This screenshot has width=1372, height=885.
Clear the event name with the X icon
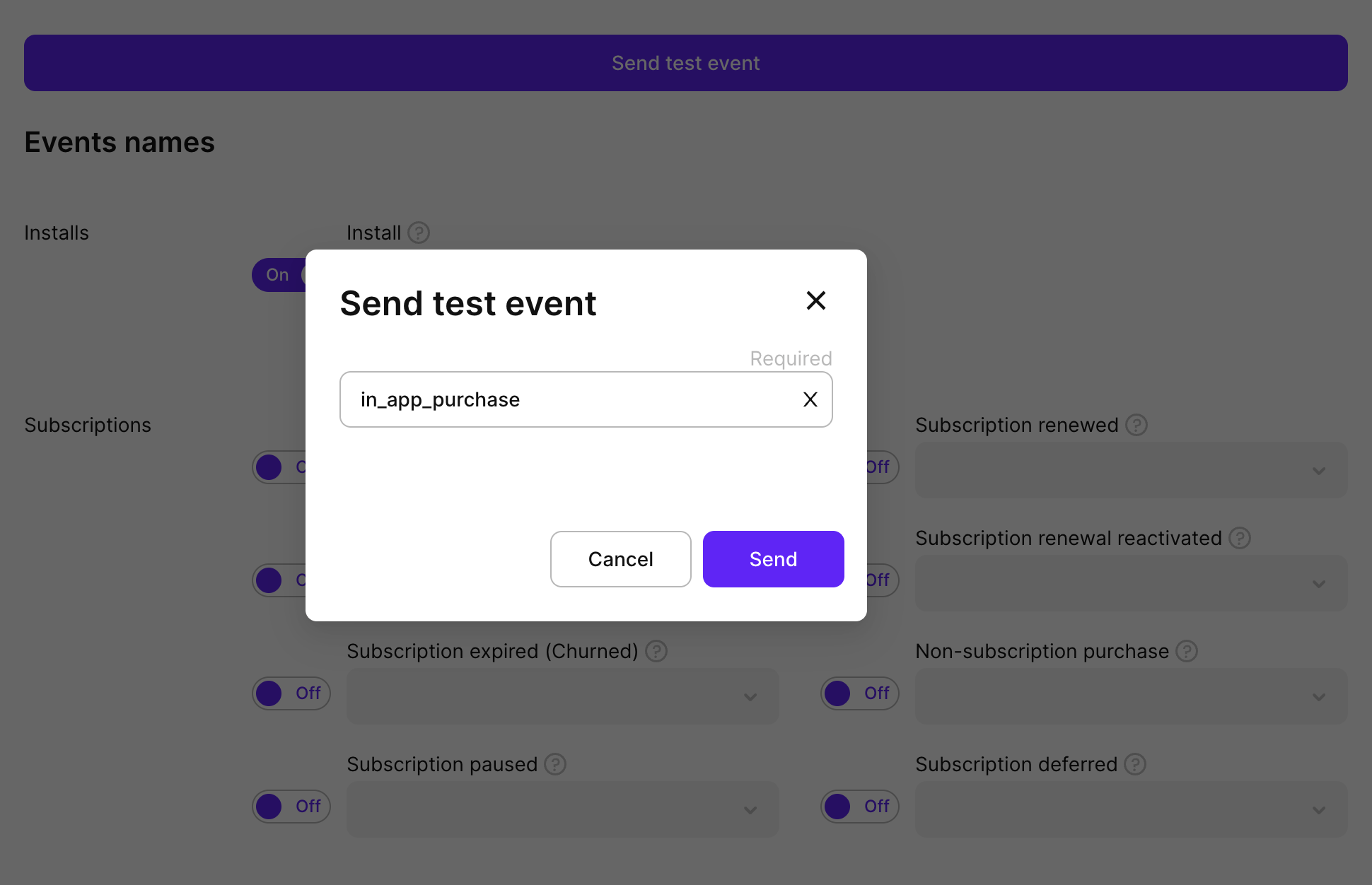810,399
